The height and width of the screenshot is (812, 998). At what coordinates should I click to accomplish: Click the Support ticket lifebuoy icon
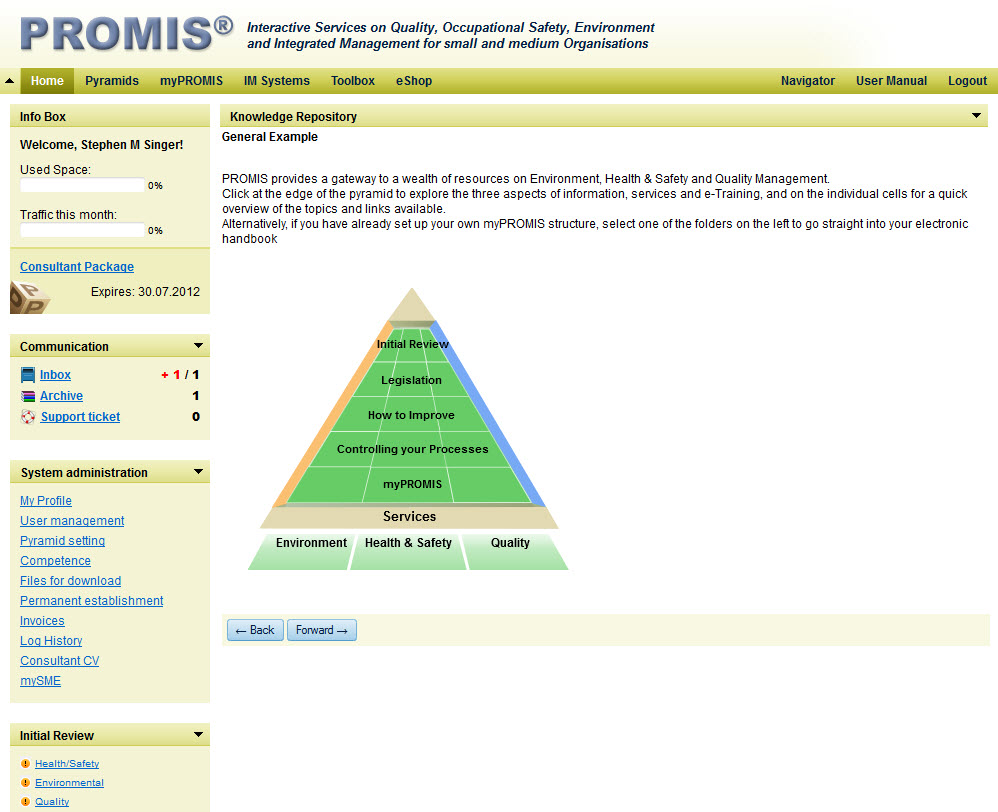[x=28, y=417]
